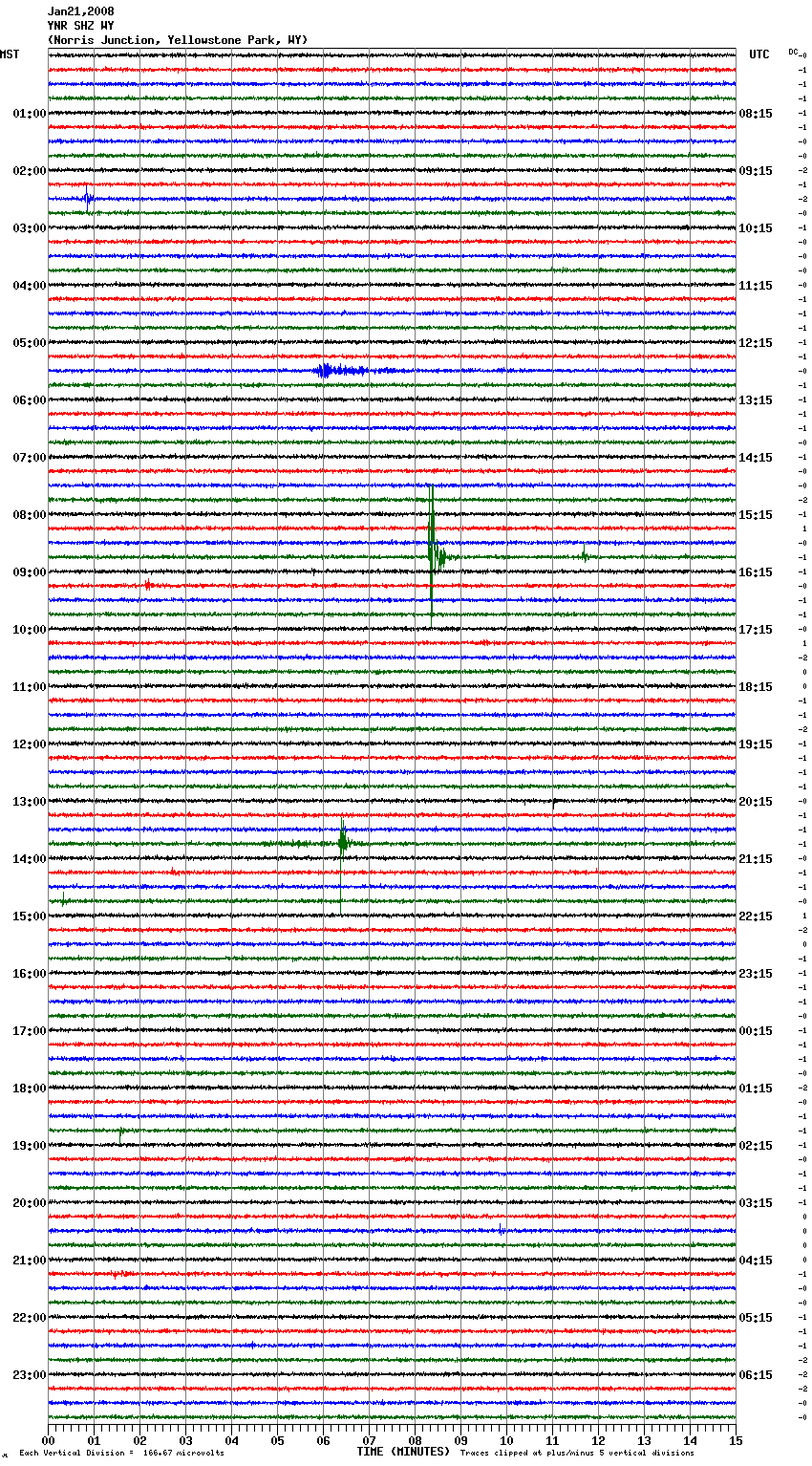
Task: Click minute 10 on the bottom axis
Action: (507, 1440)
